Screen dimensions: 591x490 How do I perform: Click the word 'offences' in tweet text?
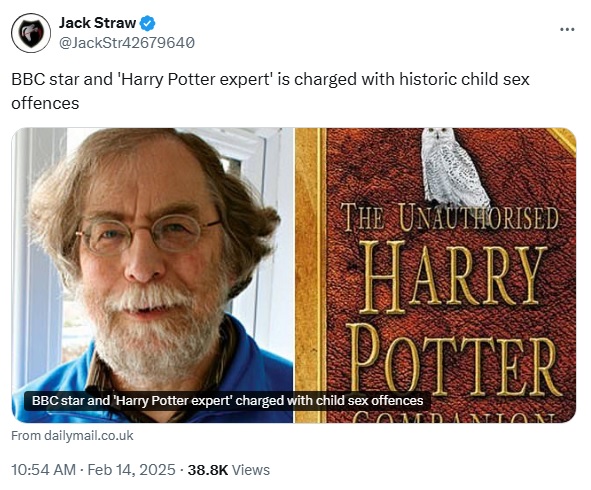pos(45,103)
